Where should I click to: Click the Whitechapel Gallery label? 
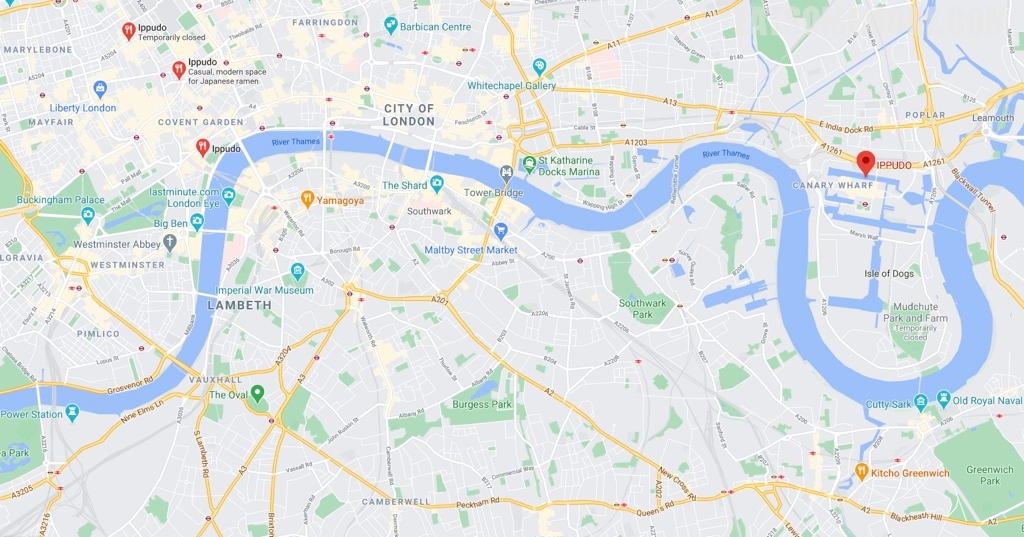click(511, 86)
